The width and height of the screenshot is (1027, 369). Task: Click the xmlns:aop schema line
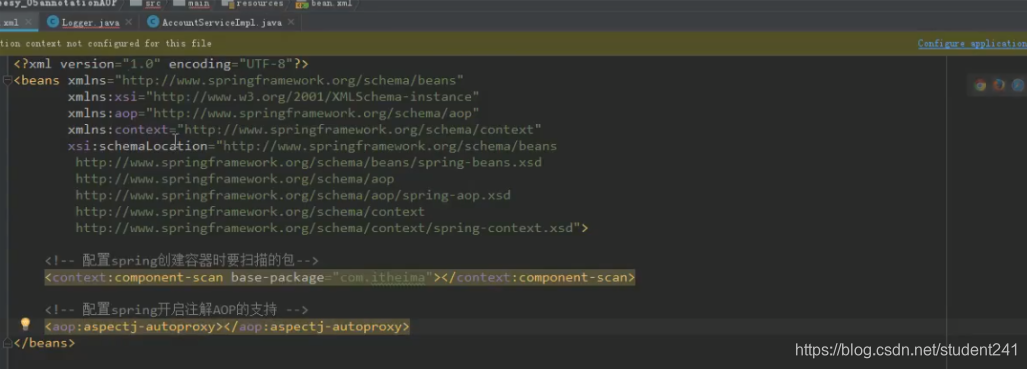click(274, 113)
